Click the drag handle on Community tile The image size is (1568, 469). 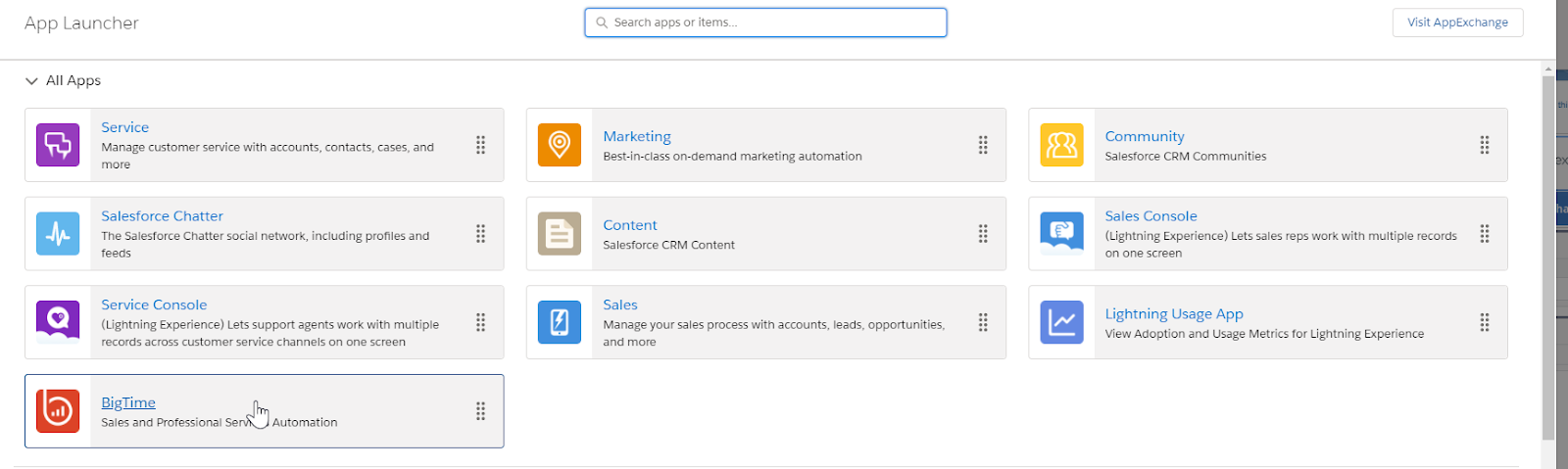coord(1484,145)
